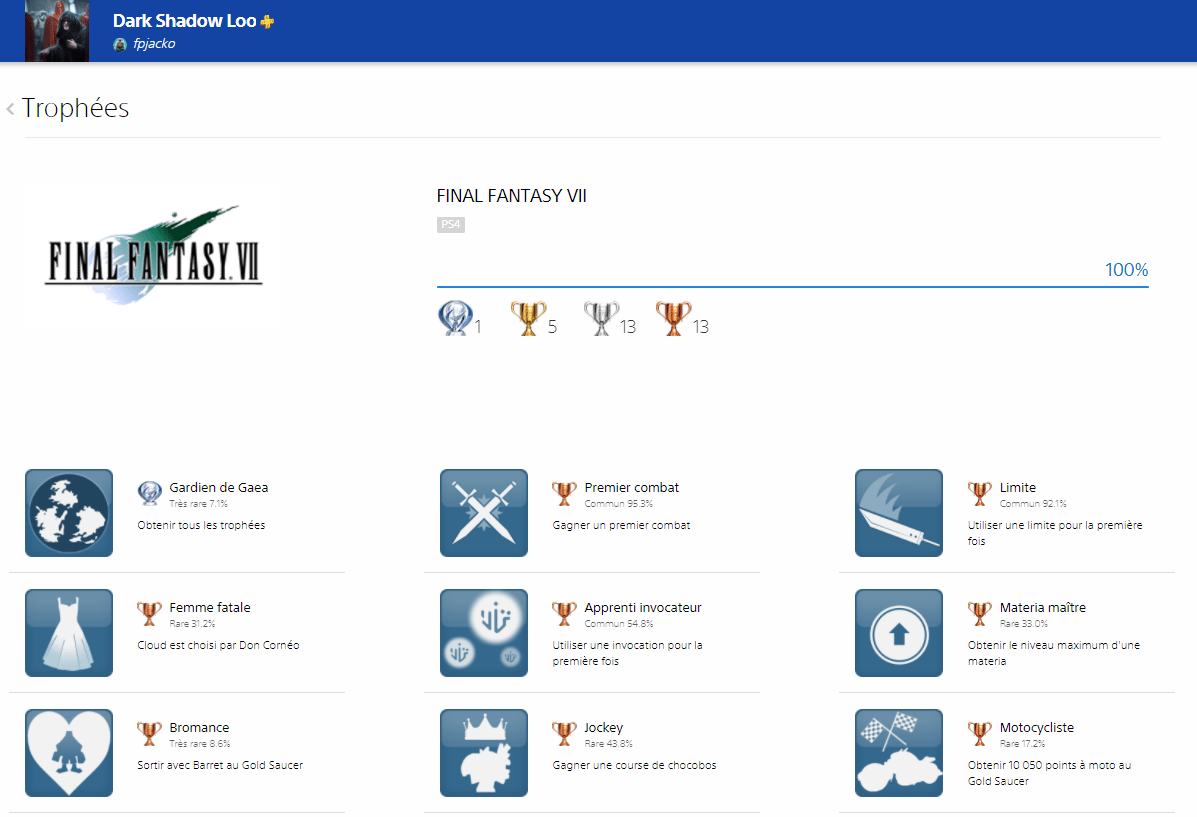
Task: Click the 'Cloud est choisi par Don Cornéo' text
Action: (218, 645)
